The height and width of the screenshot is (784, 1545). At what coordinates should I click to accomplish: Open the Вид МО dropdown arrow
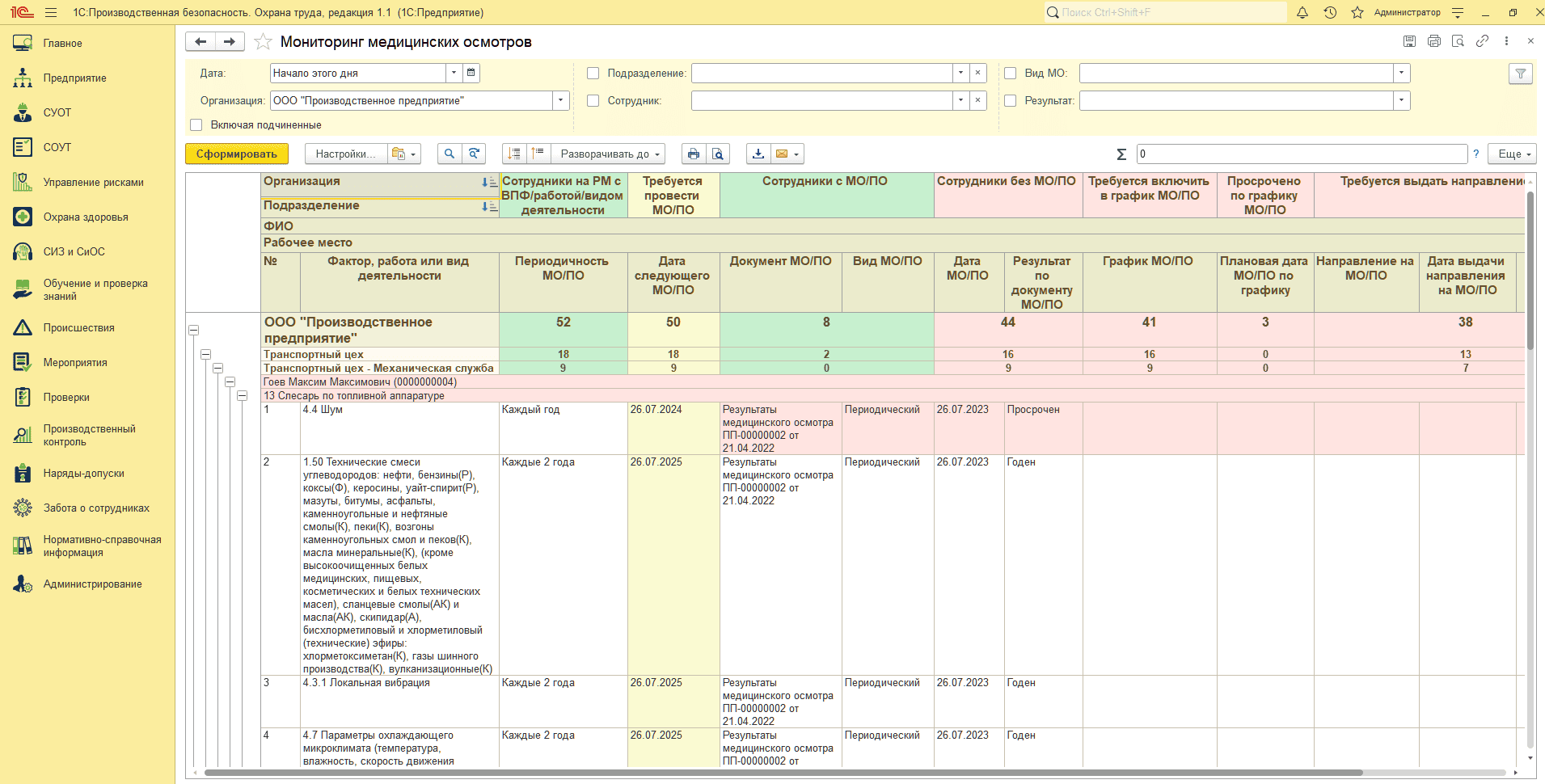click(x=1401, y=73)
